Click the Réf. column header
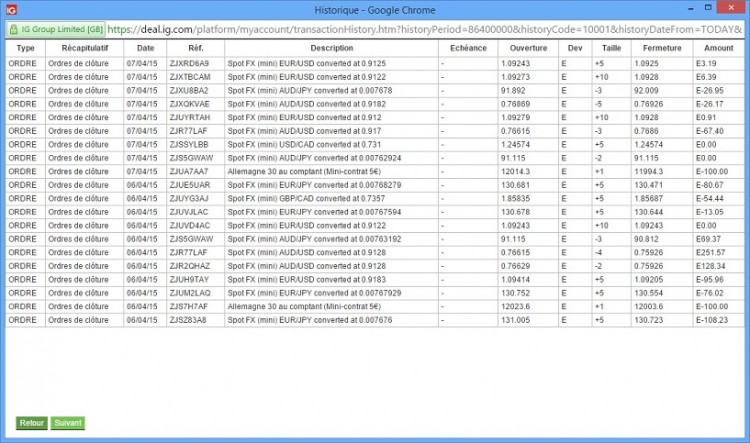Image resolution: width=750 pixels, height=443 pixels. point(196,48)
